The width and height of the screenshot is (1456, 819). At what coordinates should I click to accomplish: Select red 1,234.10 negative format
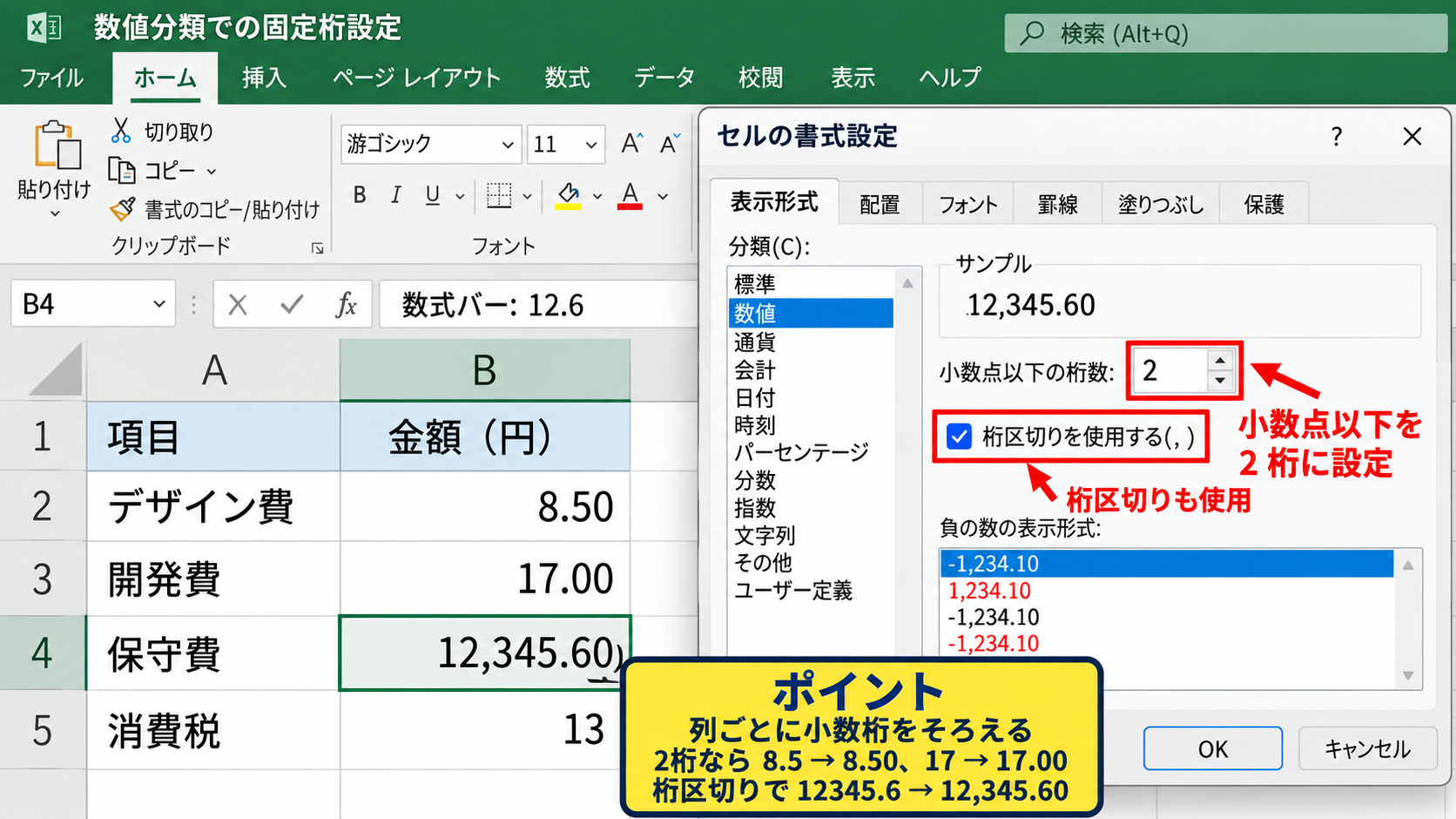(1167, 590)
